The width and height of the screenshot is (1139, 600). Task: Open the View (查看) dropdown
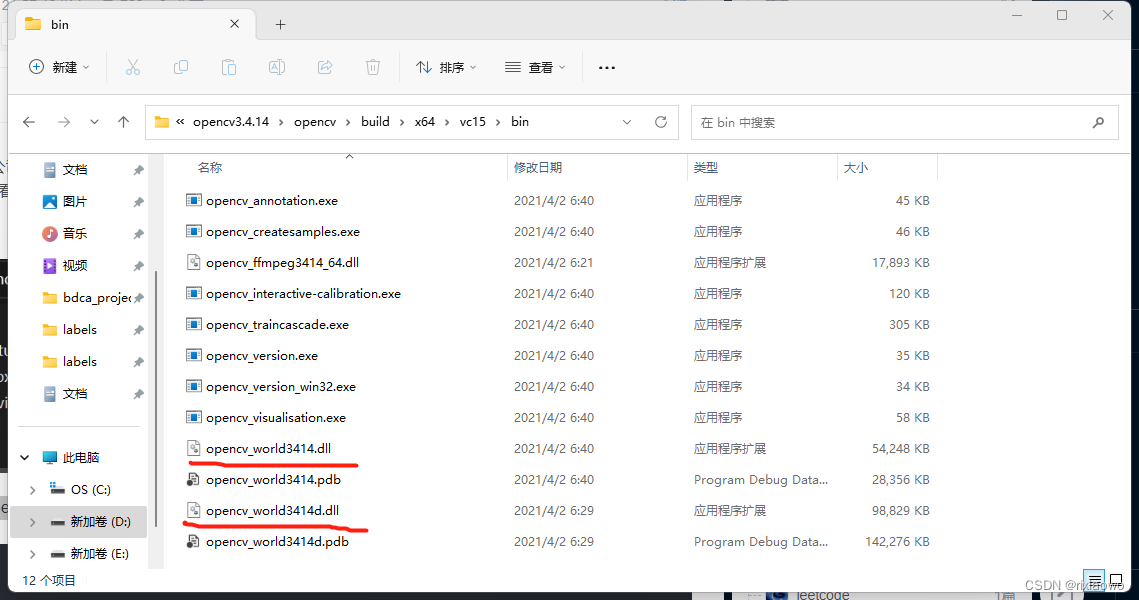pyautogui.click(x=535, y=68)
